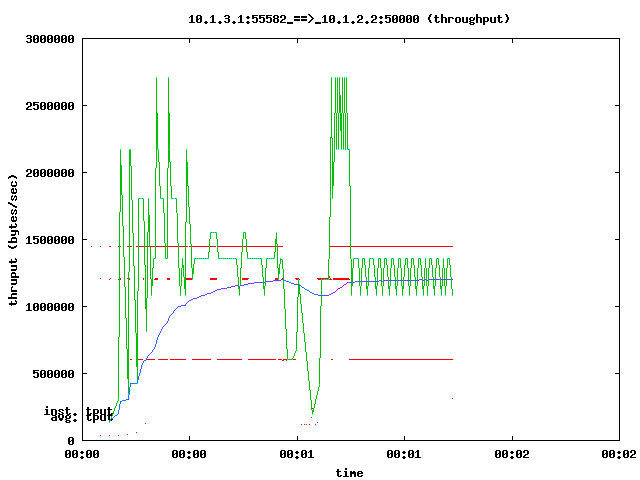Select the 2500000 y-axis tick label
The width and height of the screenshot is (640, 480).
point(51,106)
